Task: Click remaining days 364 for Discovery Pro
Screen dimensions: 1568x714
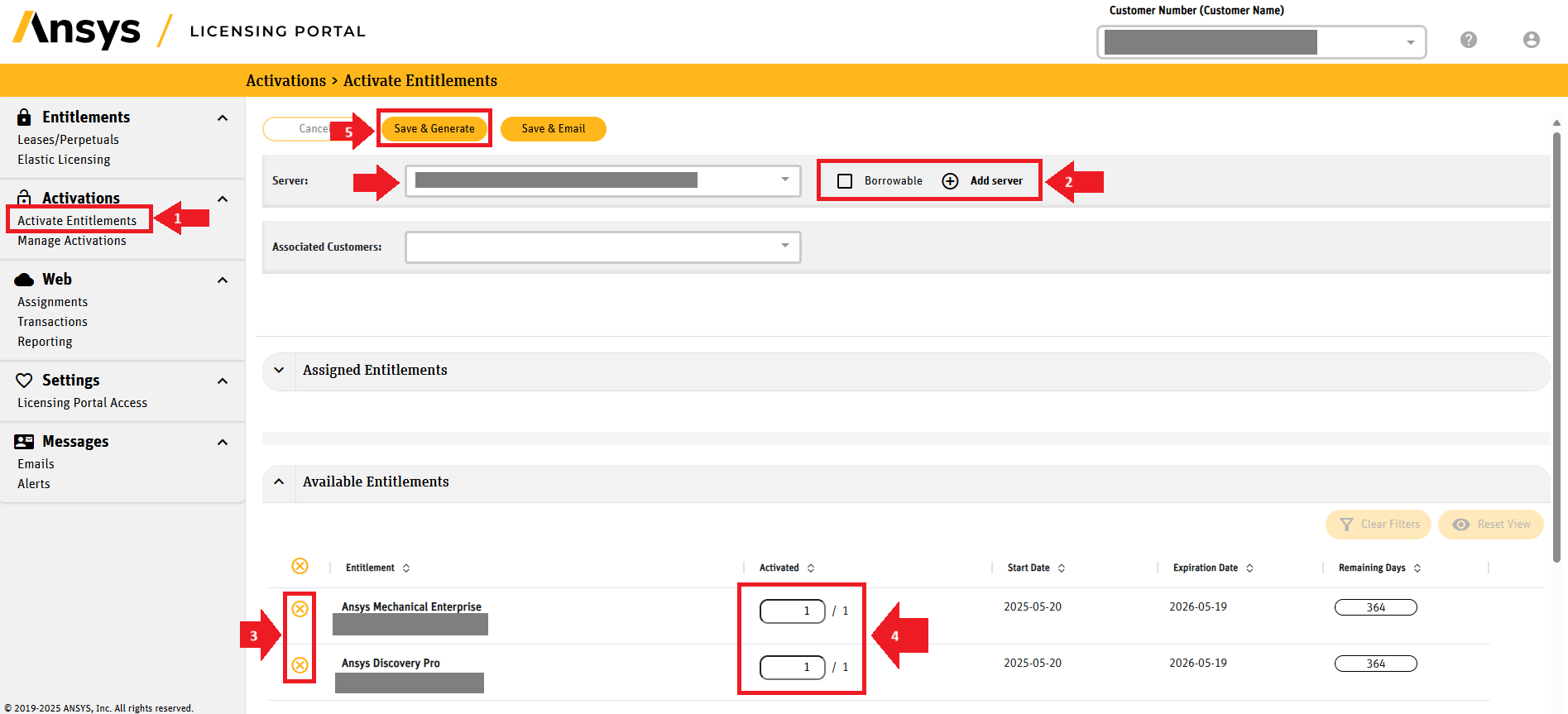Action: 1376,664
